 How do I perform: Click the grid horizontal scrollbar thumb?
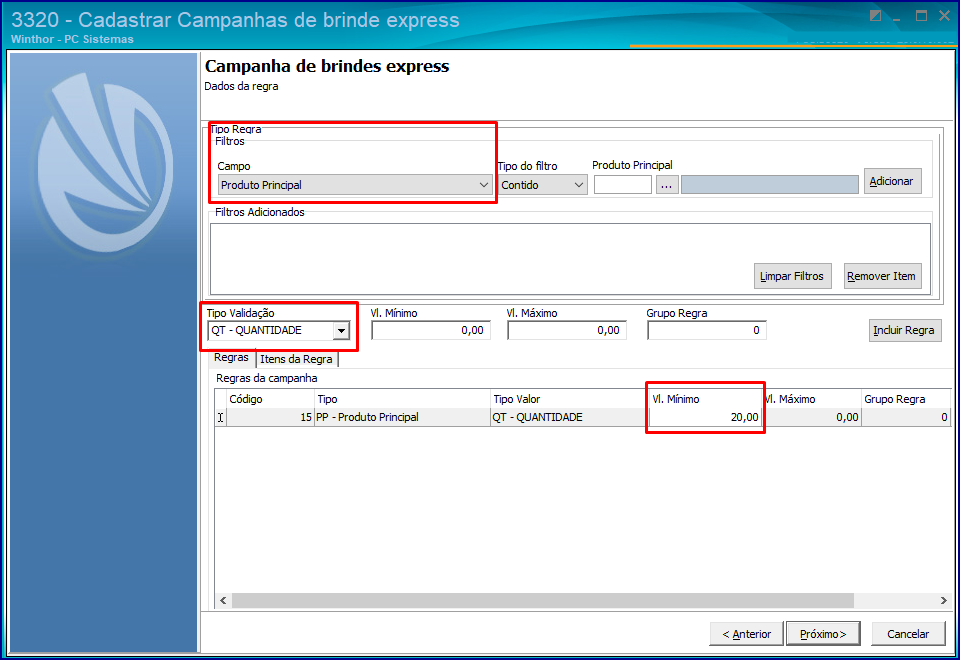542,601
